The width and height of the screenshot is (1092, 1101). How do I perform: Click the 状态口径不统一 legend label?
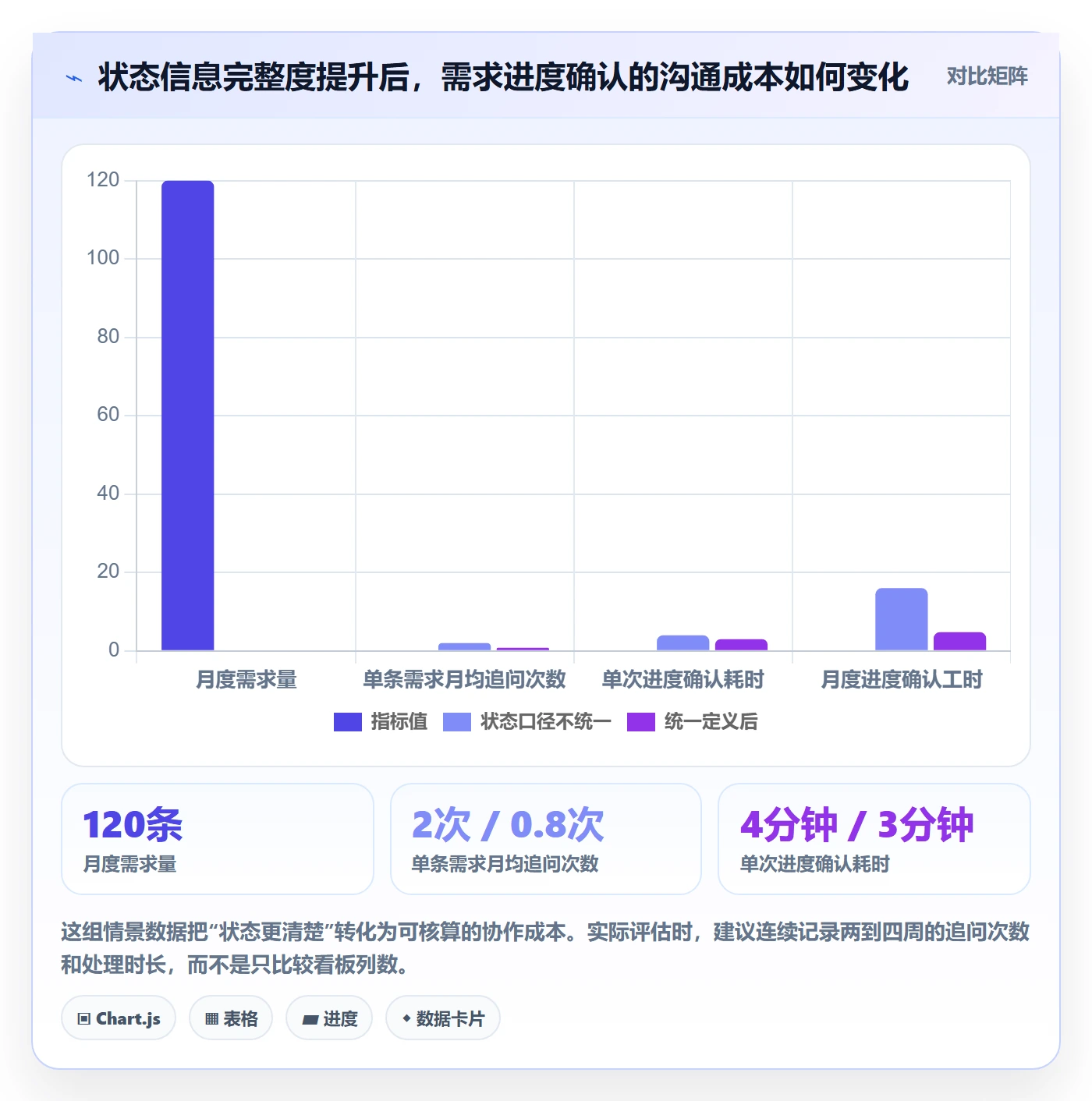[545, 722]
